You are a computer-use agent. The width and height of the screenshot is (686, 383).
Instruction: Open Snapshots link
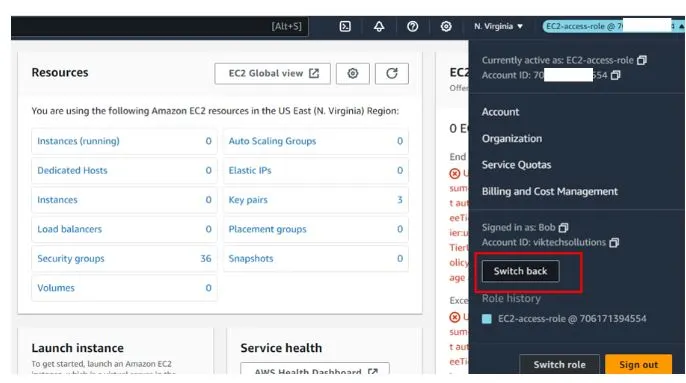point(251,258)
